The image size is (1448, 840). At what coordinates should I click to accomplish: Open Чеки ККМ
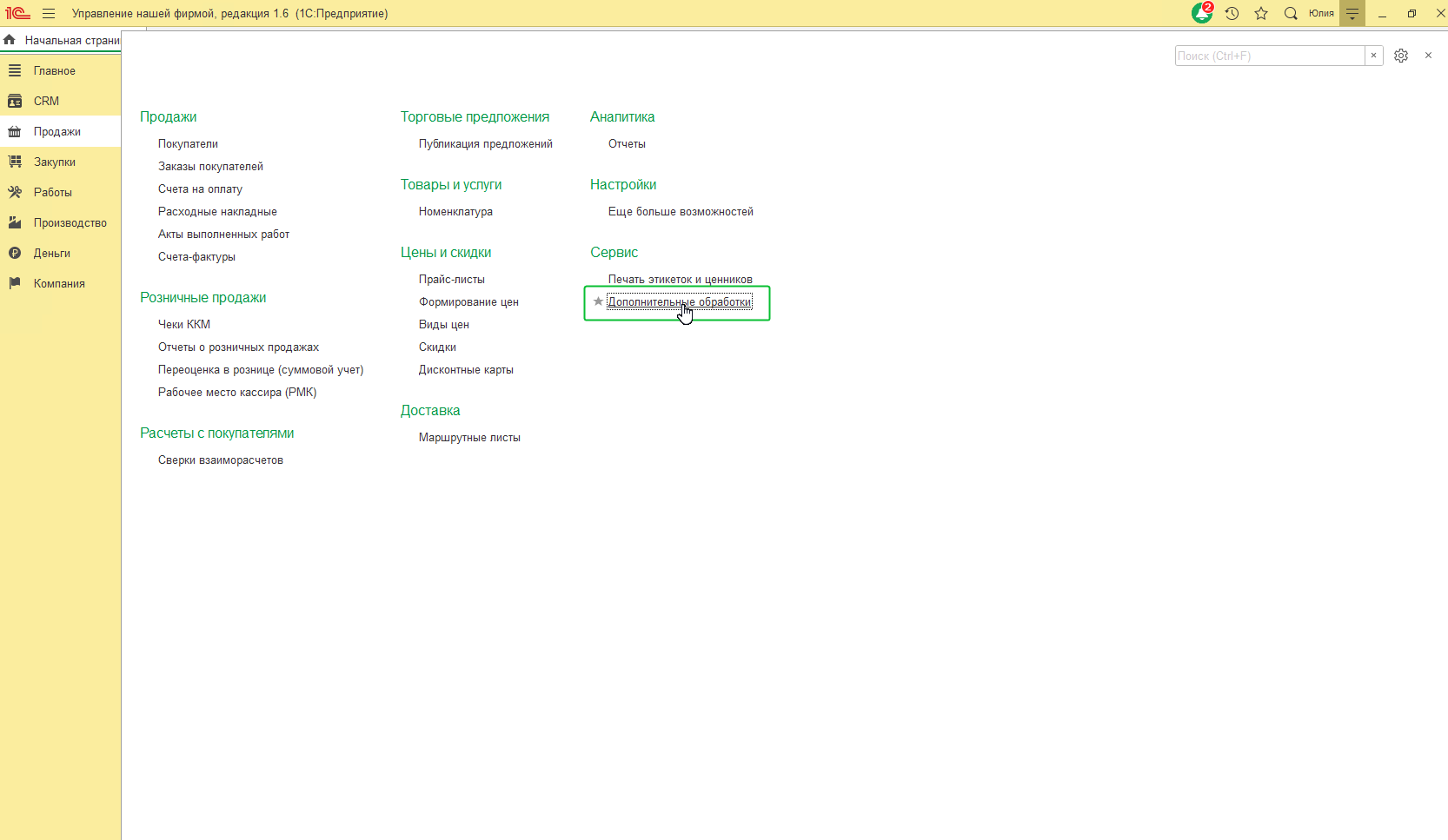tap(184, 324)
